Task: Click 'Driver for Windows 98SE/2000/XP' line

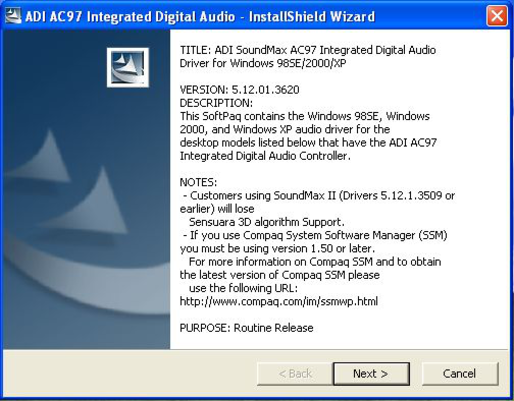Action: click(x=263, y=63)
